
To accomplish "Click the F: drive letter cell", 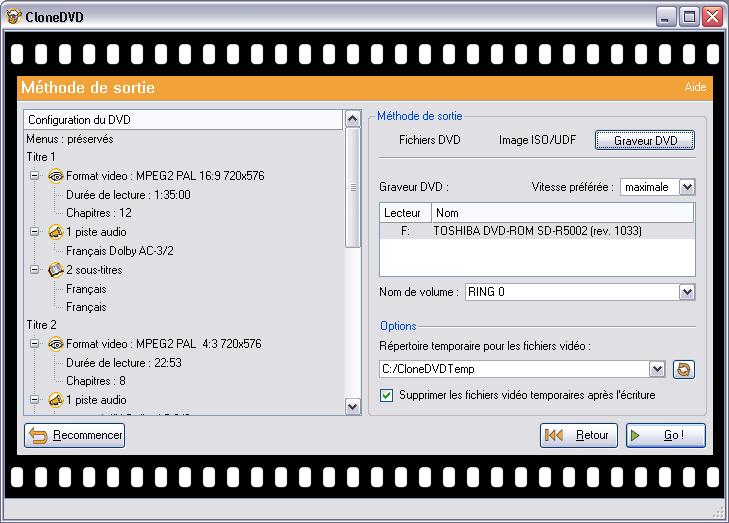I will point(405,231).
